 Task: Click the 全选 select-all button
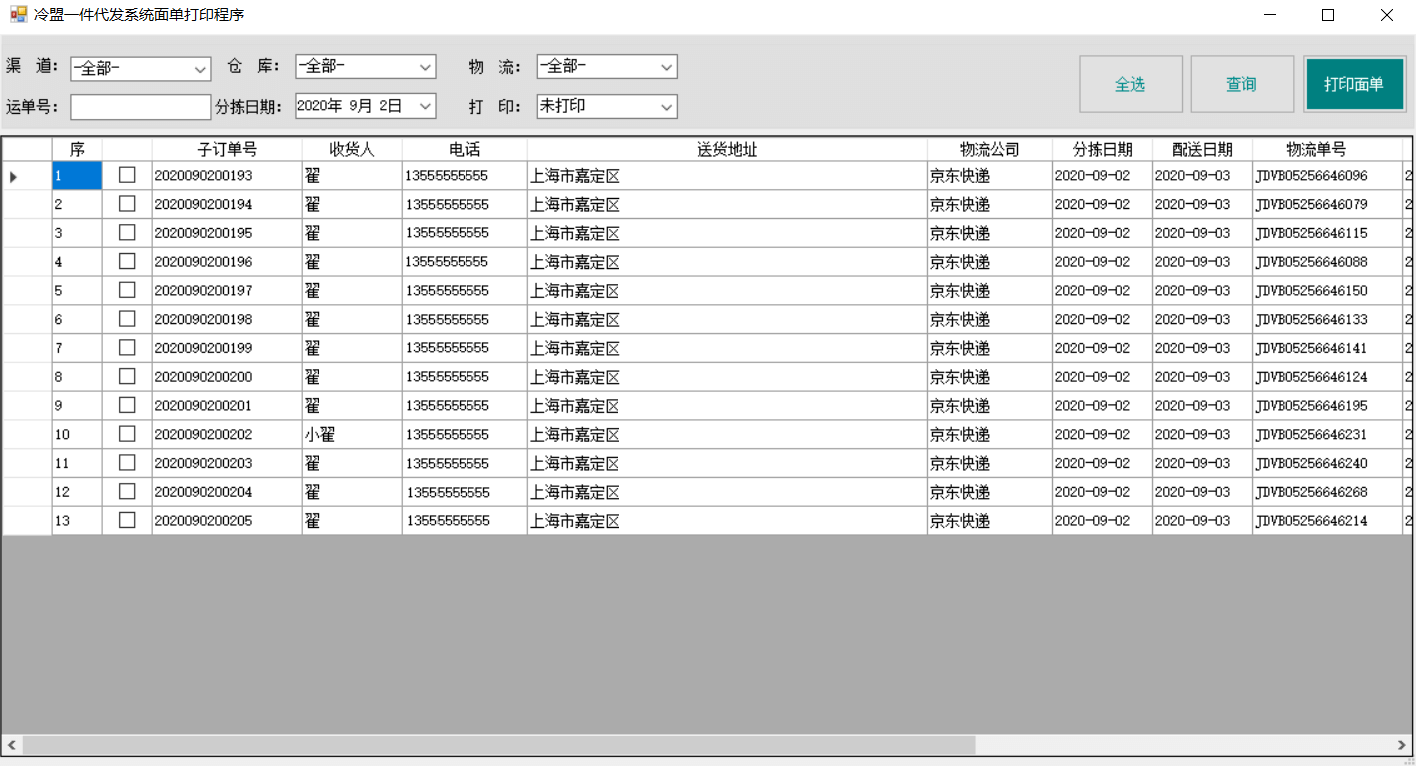coord(1130,84)
